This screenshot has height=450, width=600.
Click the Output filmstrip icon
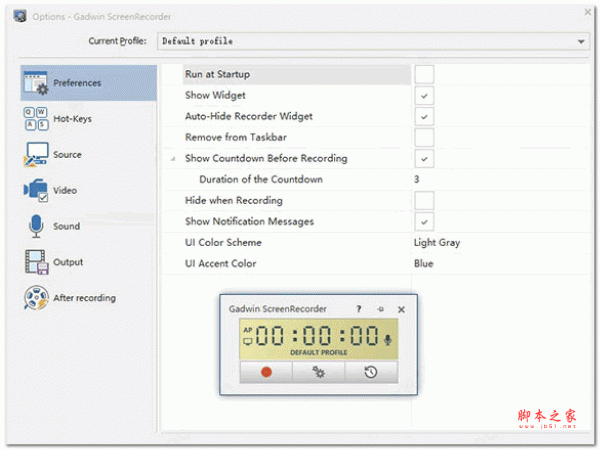pos(36,262)
